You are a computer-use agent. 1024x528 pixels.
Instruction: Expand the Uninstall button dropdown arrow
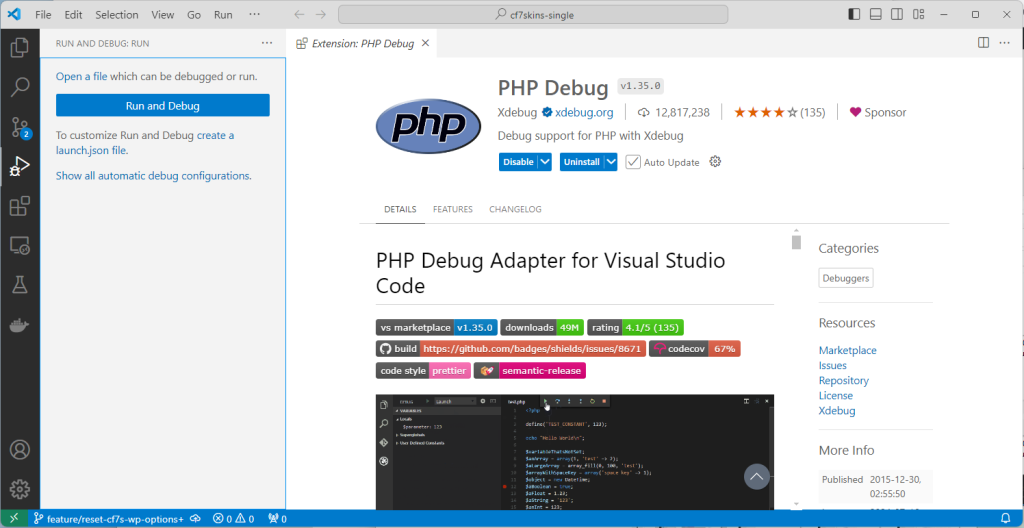click(x=610, y=162)
